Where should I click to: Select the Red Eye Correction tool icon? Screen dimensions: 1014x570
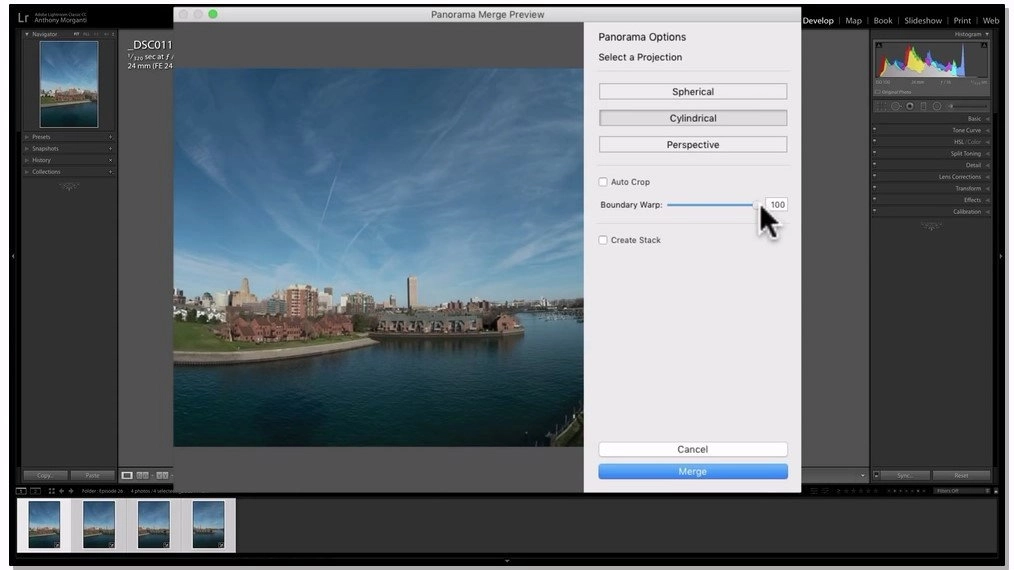tap(910, 106)
